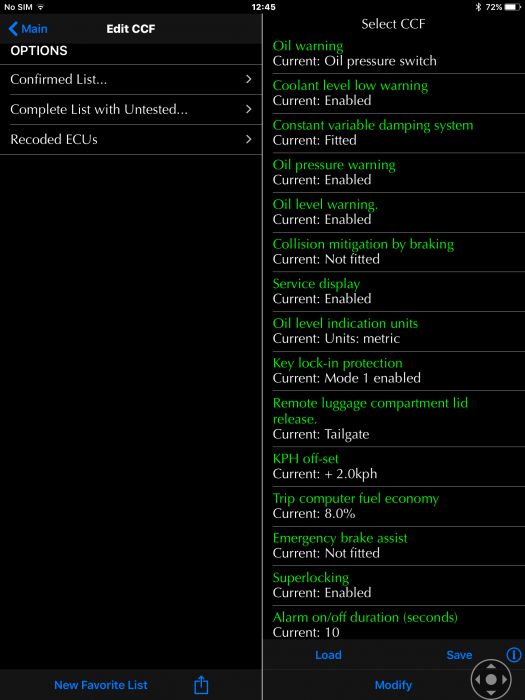525x700 pixels.
Task: Tap the Modify button
Action: 393,685
